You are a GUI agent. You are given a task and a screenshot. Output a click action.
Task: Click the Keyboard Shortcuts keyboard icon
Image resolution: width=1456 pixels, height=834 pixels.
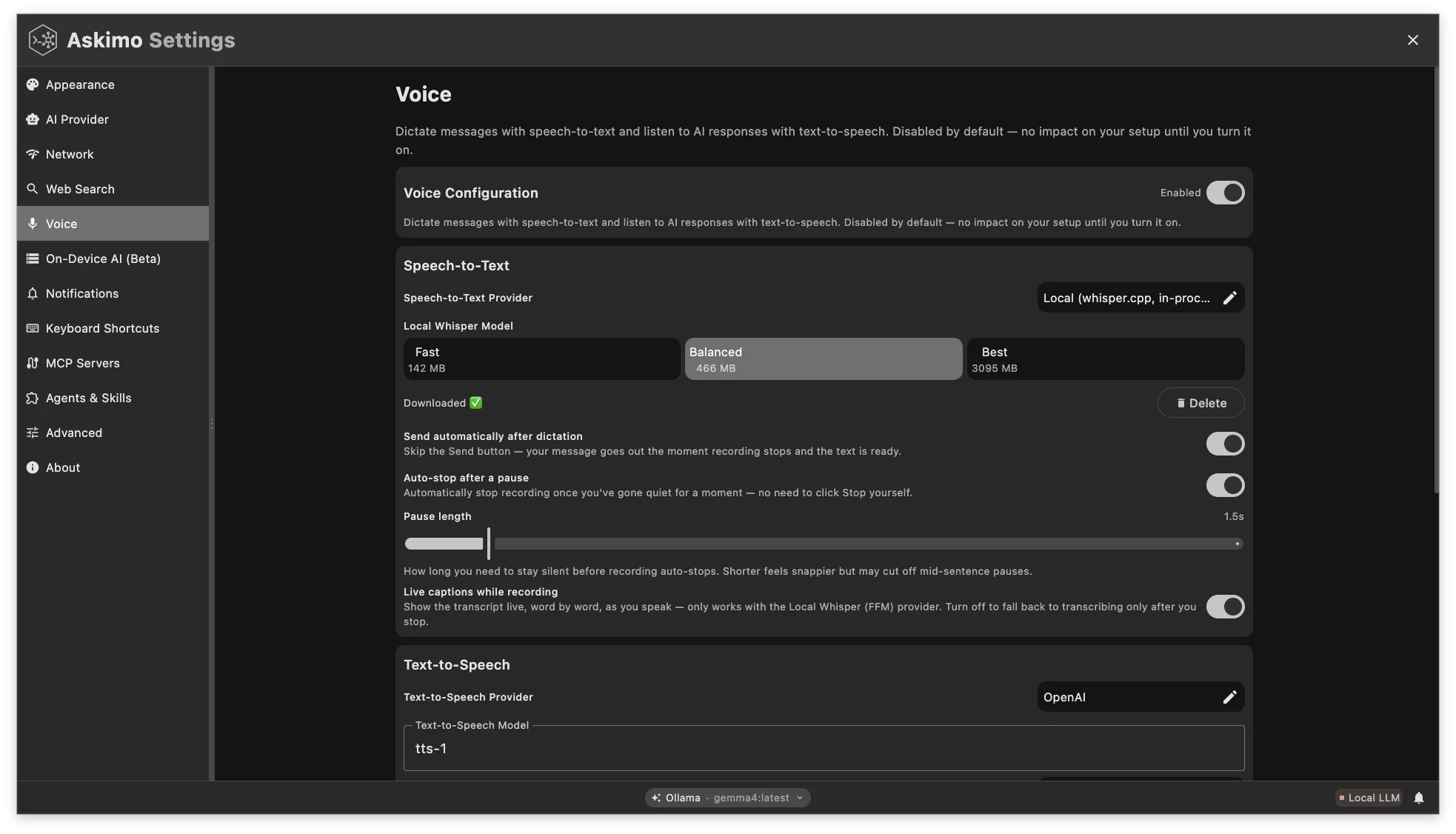33,328
